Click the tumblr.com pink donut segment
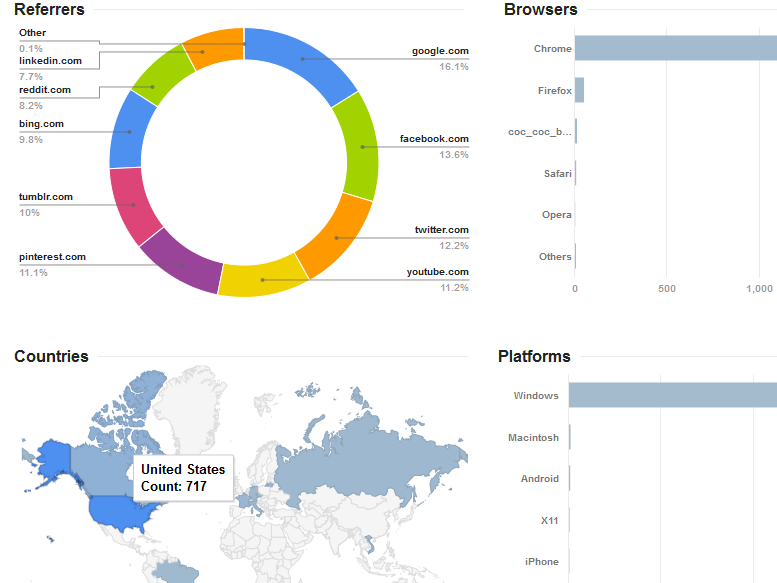 point(133,205)
